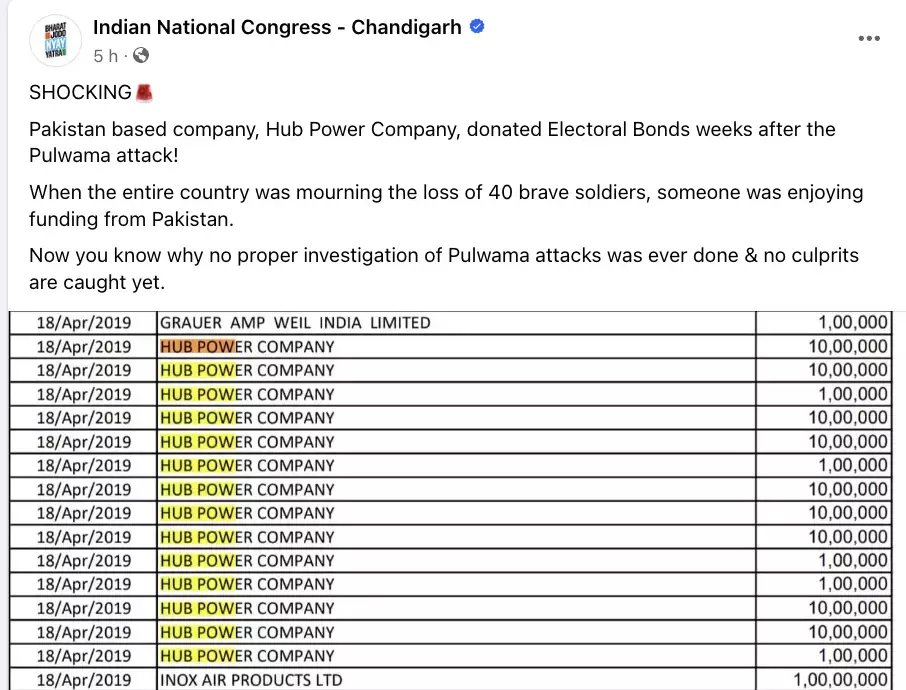
Task: Click the paragraph about Hub Power Company donation
Action: pos(431,142)
